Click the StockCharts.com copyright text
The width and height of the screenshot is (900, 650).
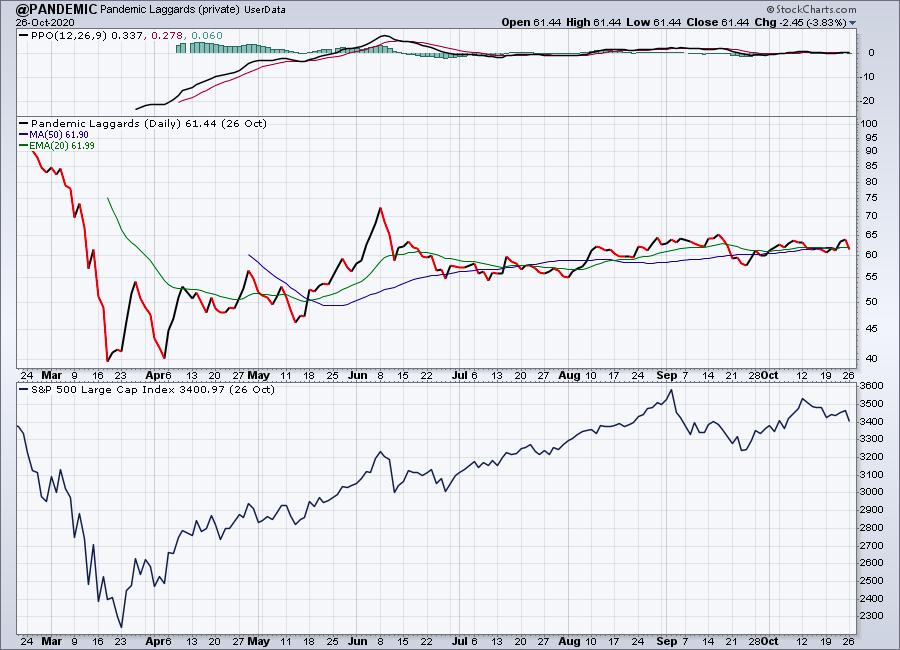pos(811,9)
